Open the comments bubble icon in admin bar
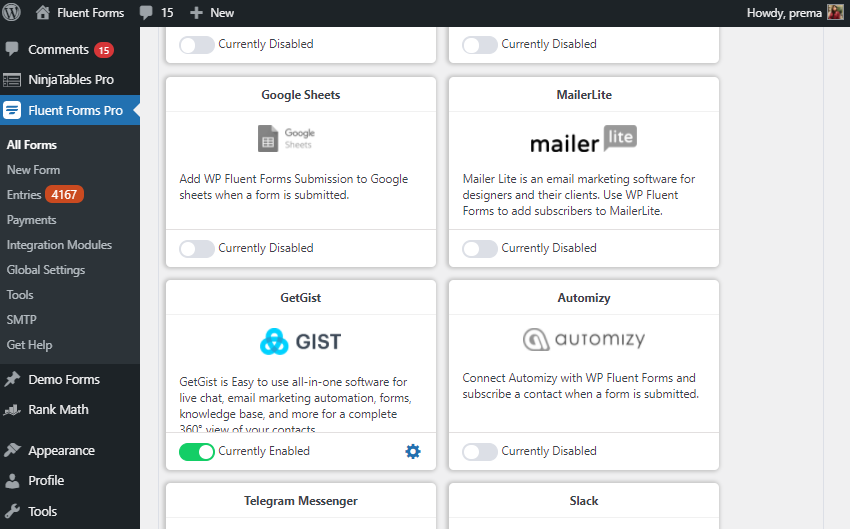850x529 pixels. pyautogui.click(x=146, y=13)
